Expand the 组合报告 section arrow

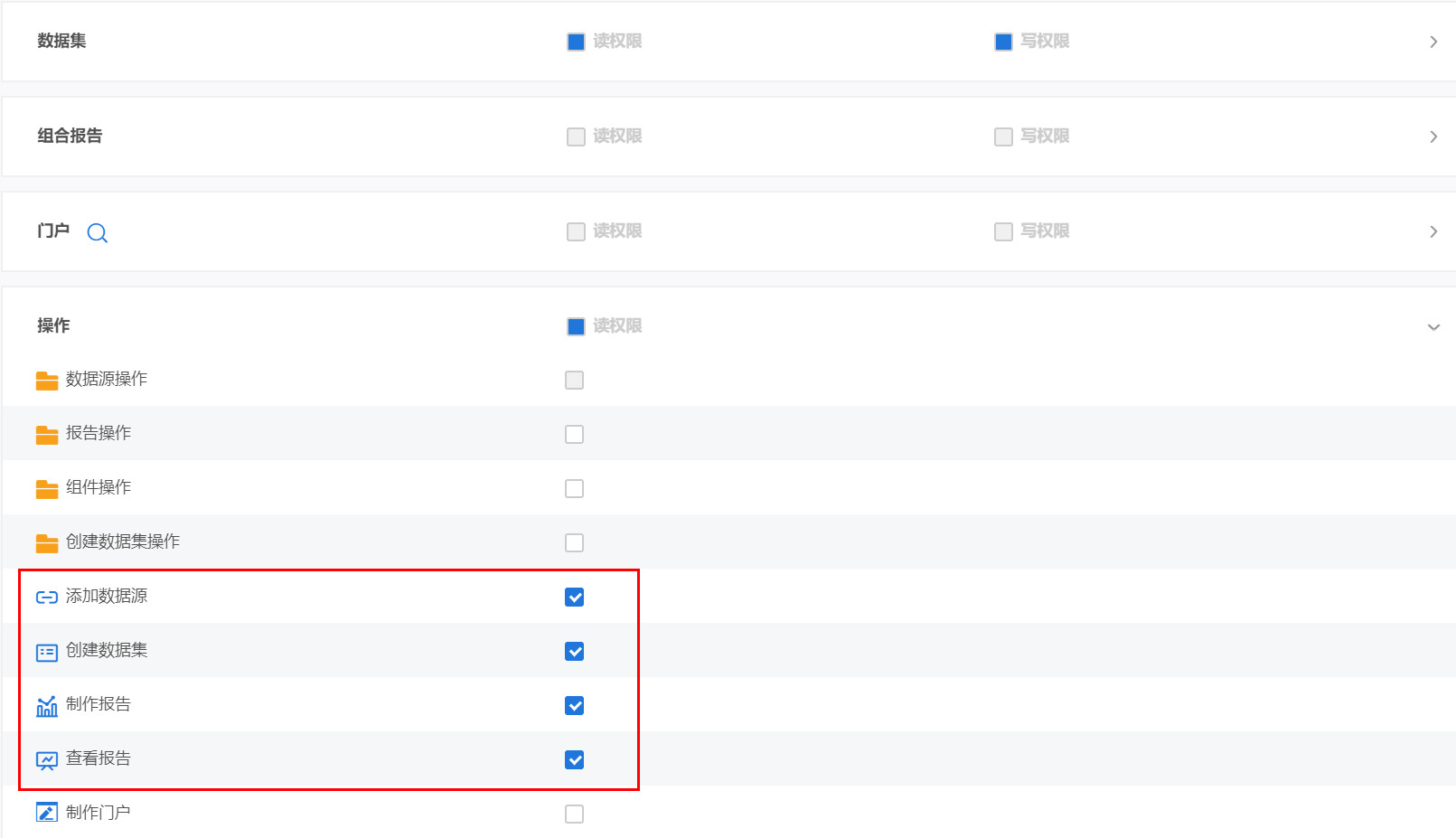pos(1433,137)
